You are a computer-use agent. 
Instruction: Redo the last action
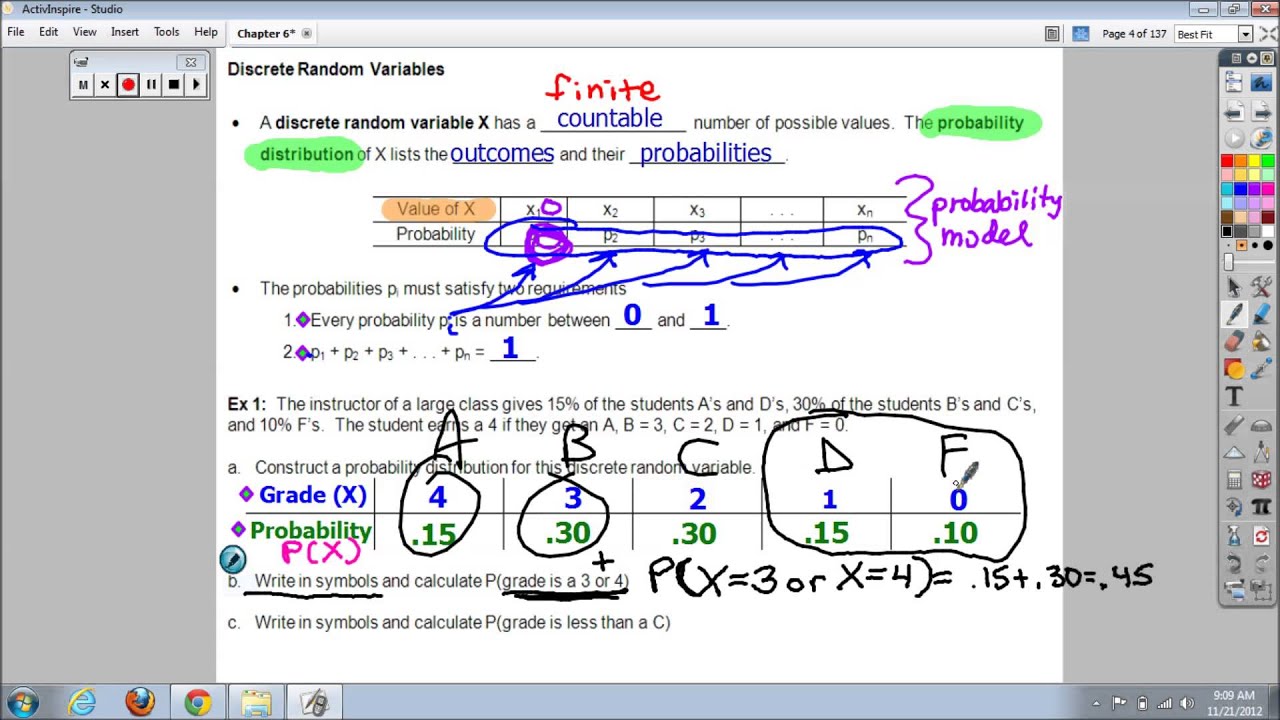point(1262,561)
